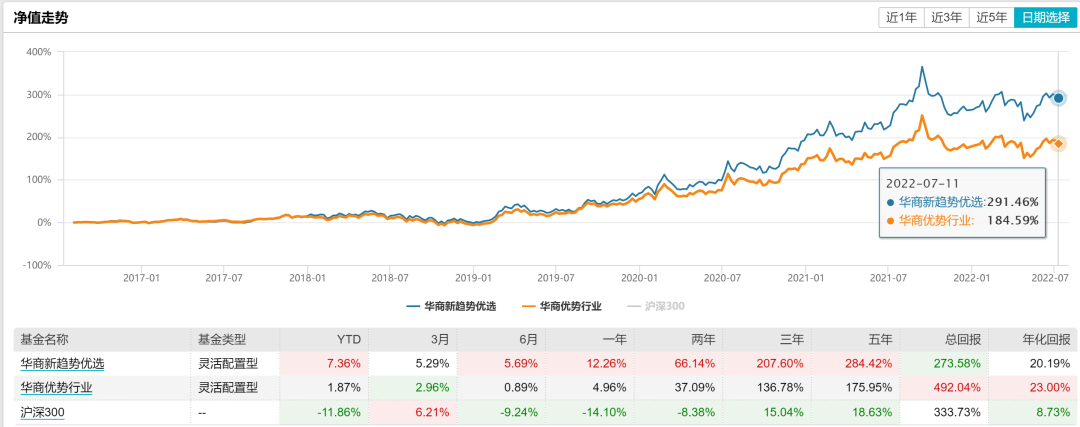
Task: Enable the 沪深300 legend series
Action: point(656,306)
